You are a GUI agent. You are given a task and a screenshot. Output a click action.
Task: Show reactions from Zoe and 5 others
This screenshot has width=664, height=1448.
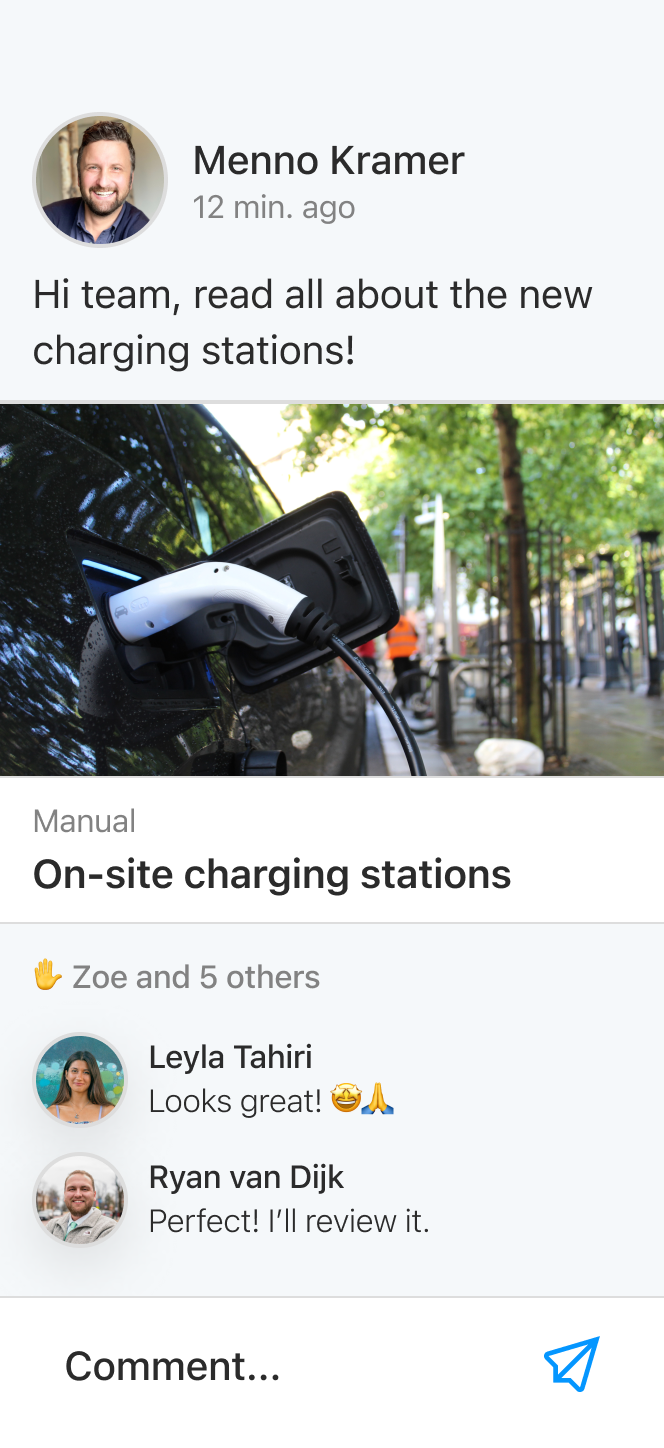coord(196,977)
